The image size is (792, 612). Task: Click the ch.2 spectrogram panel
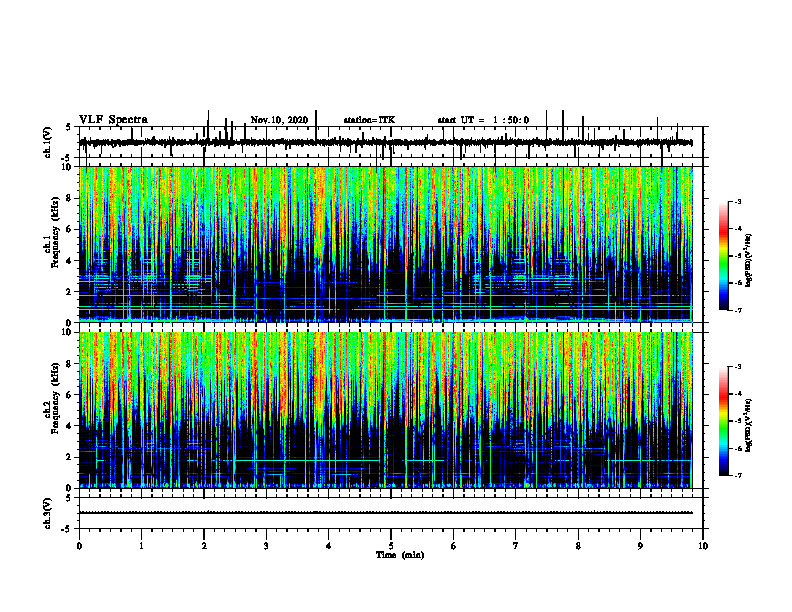tap(385, 410)
